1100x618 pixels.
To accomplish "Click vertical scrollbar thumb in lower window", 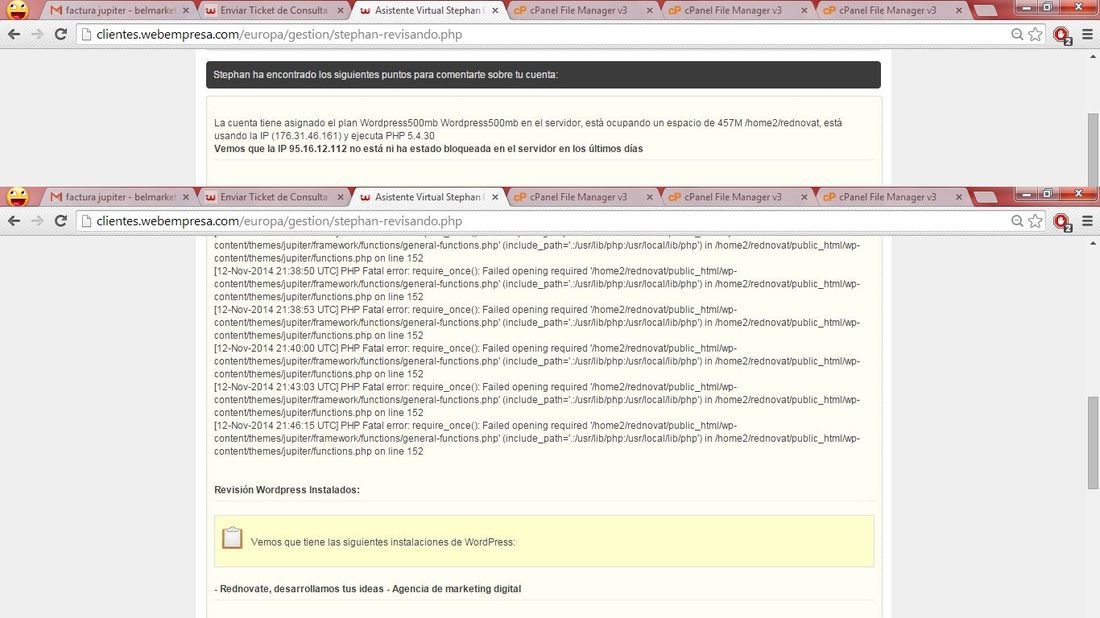I will 1093,442.
